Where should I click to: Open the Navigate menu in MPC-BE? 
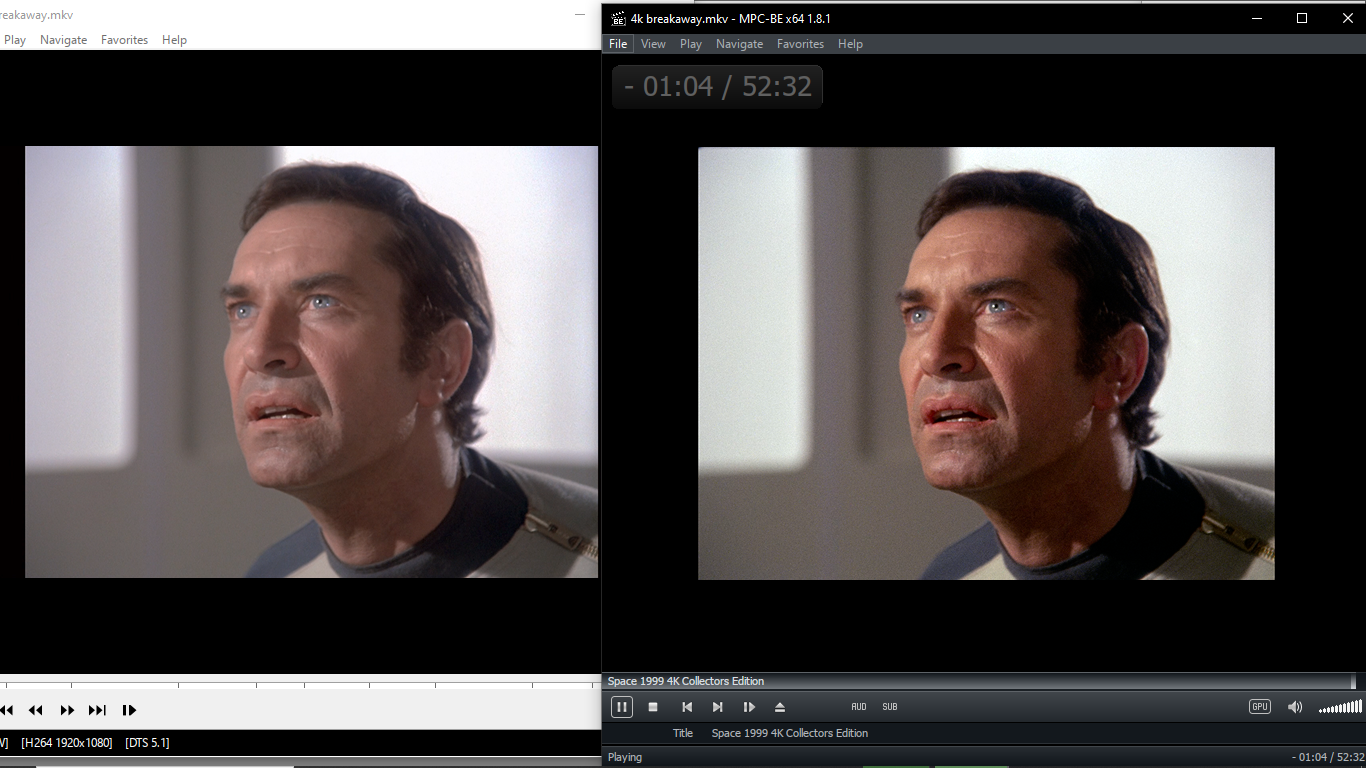pyautogui.click(x=739, y=44)
